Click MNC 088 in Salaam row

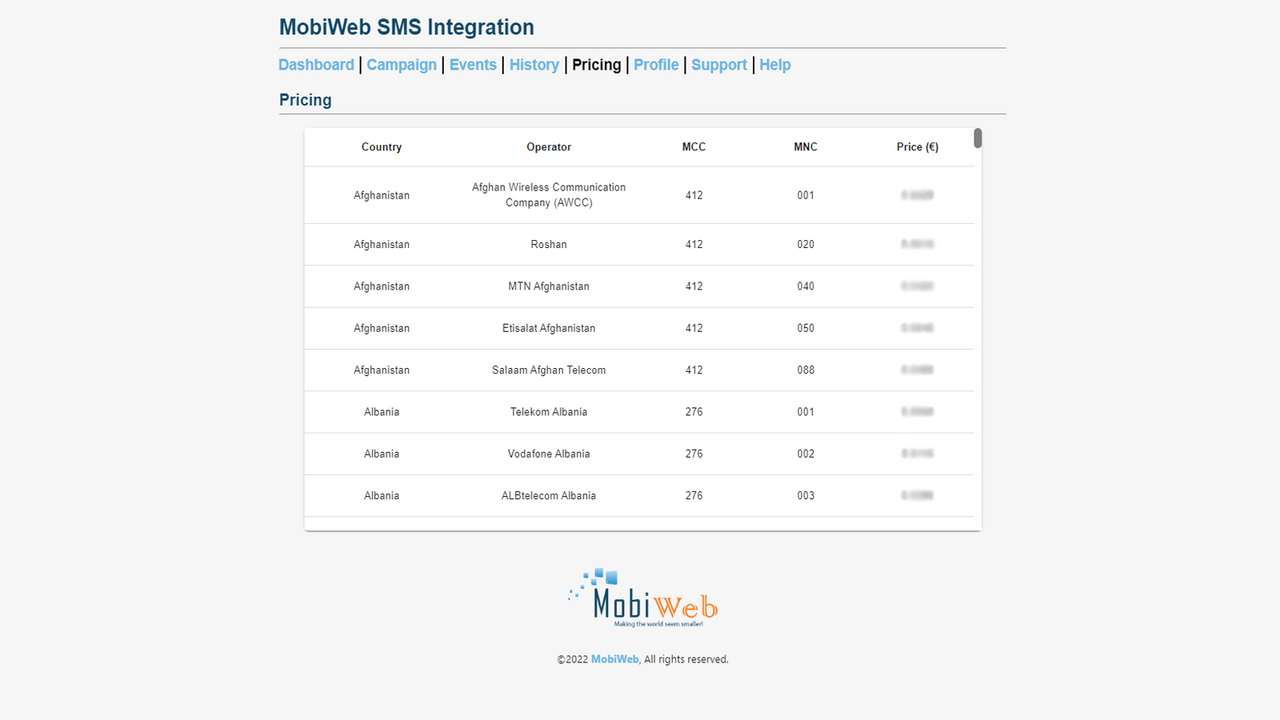806,371
